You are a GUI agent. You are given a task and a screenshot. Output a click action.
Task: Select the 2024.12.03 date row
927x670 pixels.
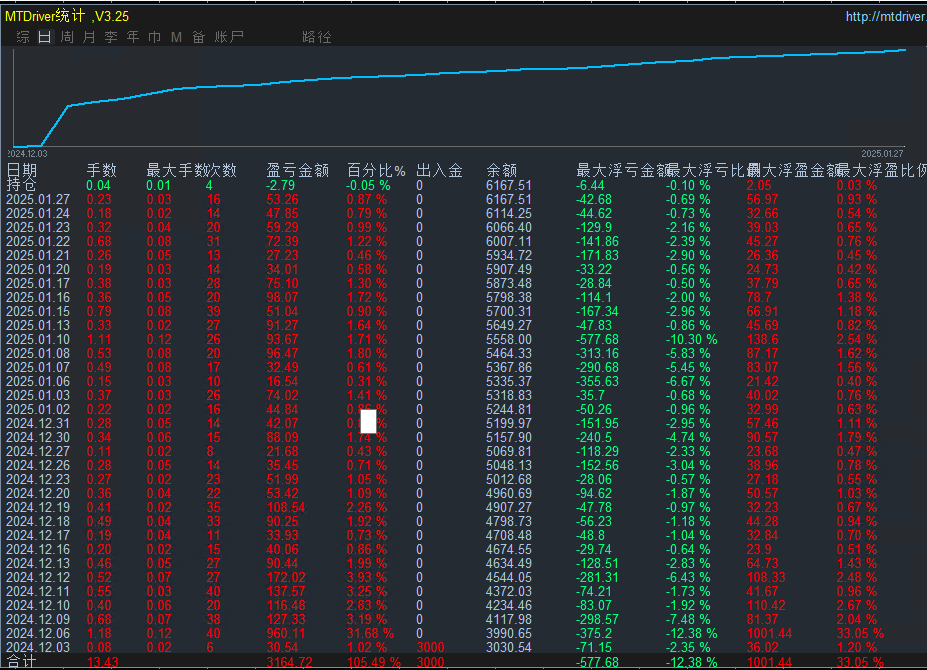pyautogui.click(x=38, y=648)
